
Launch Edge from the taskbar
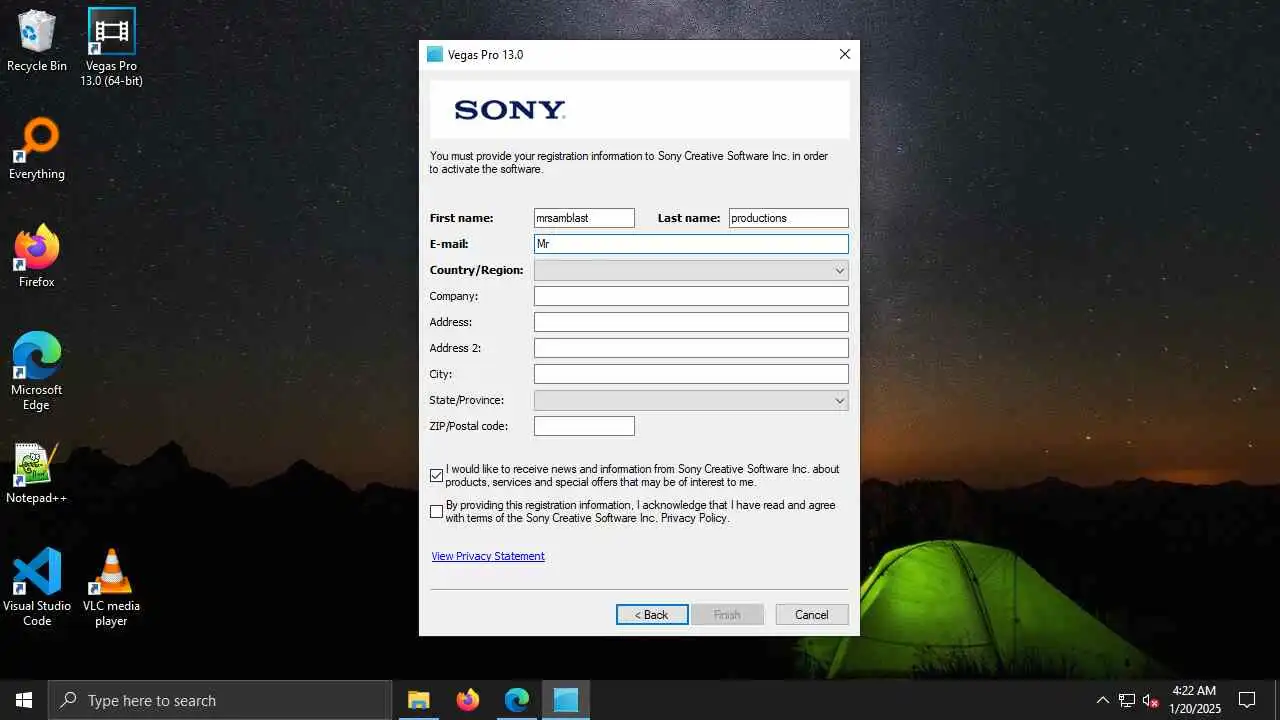coord(516,700)
